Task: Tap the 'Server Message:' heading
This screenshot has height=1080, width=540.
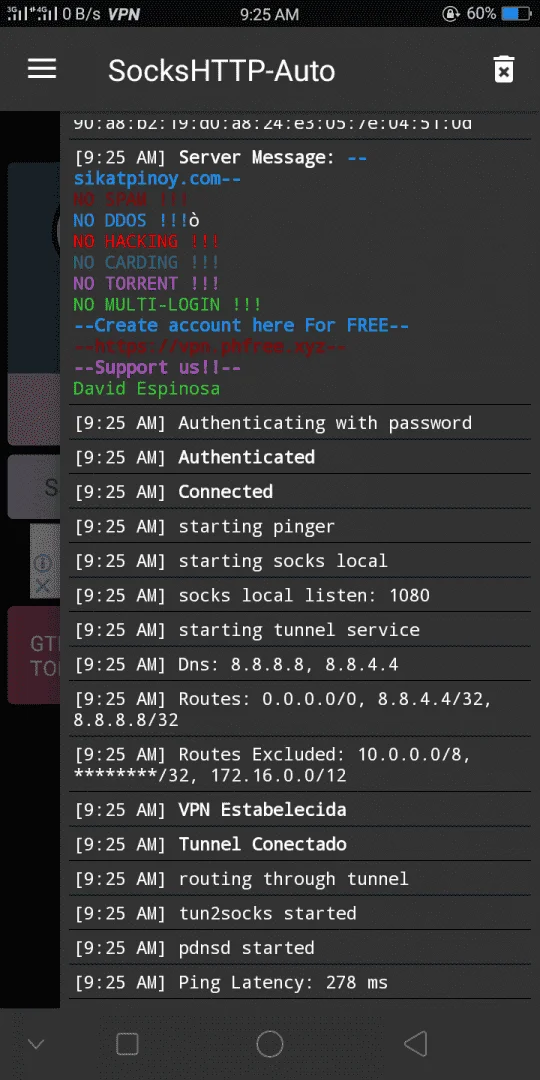Action: (x=257, y=158)
